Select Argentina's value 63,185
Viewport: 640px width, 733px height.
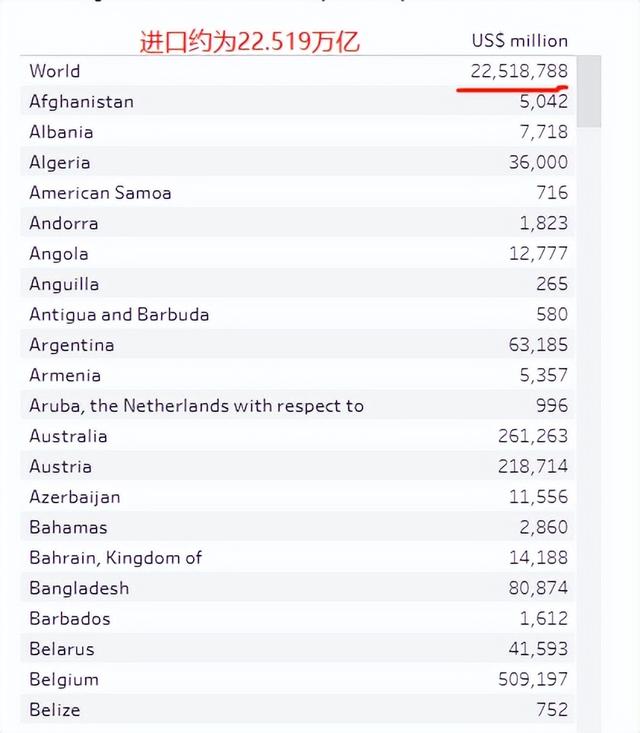[x=537, y=345]
